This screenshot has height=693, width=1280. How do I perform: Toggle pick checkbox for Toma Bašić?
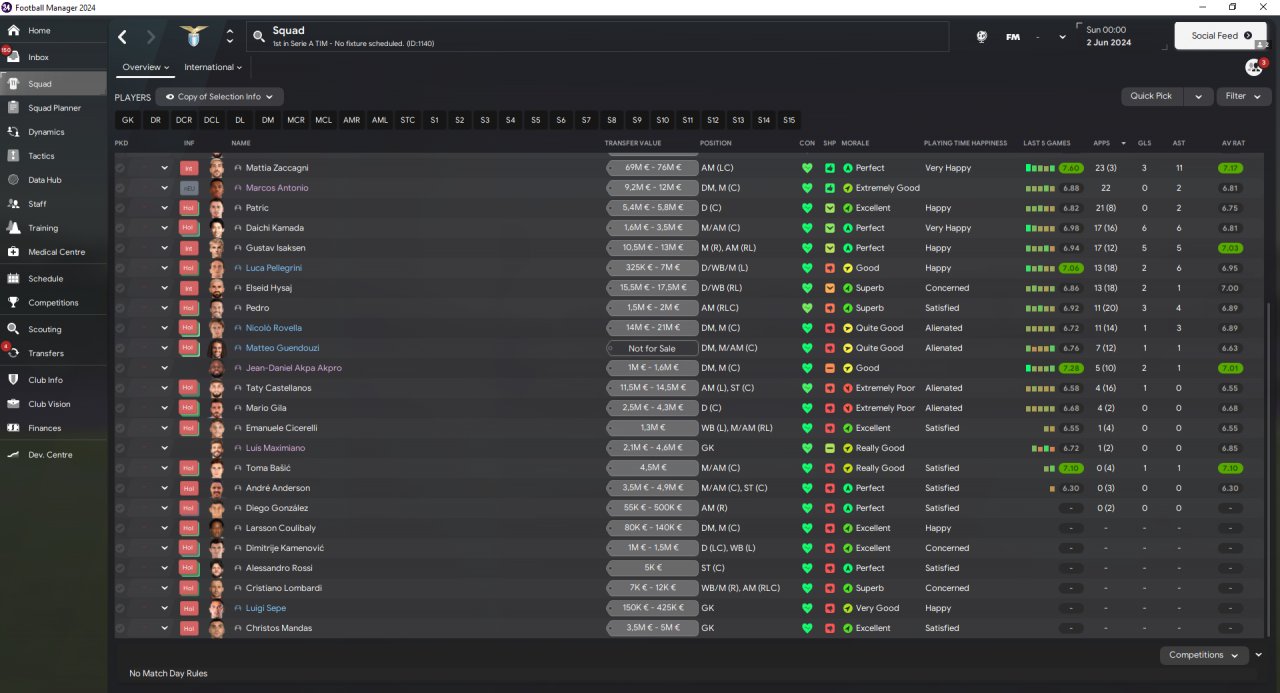[120, 468]
